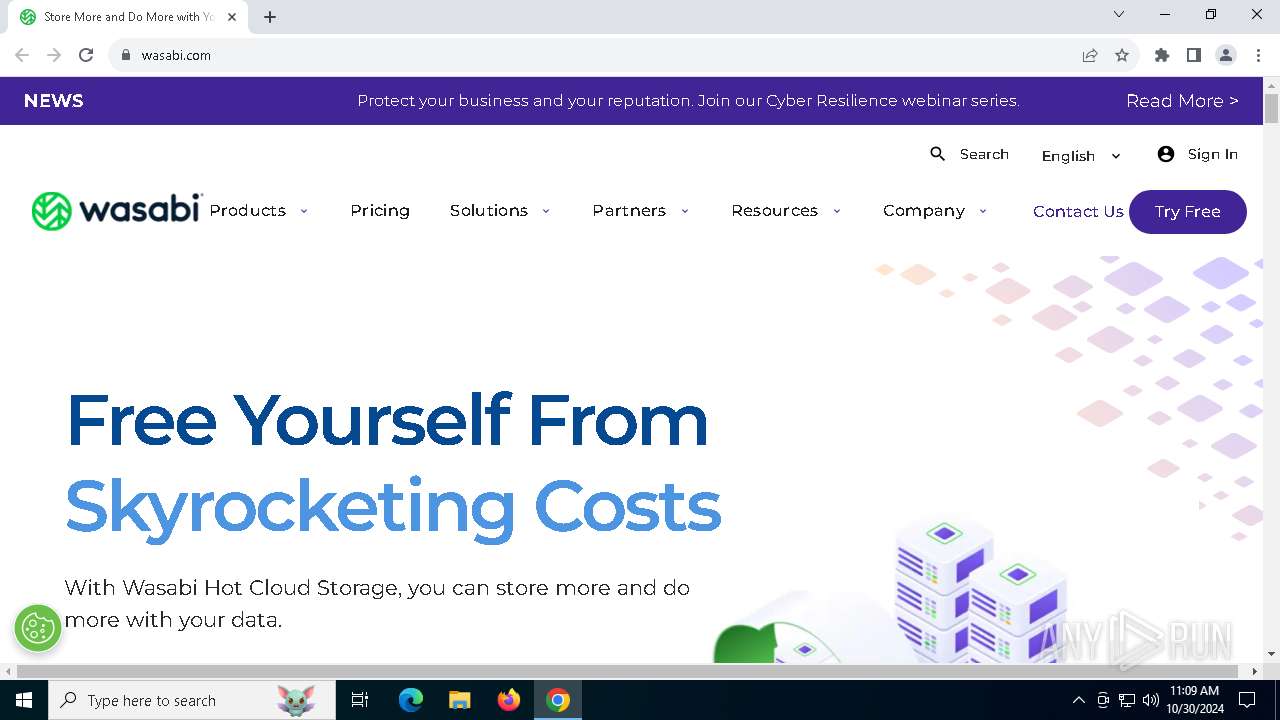Click volume speaker icon in tray
The height and width of the screenshot is (720, 1280).
click(x=1151, y=700)
